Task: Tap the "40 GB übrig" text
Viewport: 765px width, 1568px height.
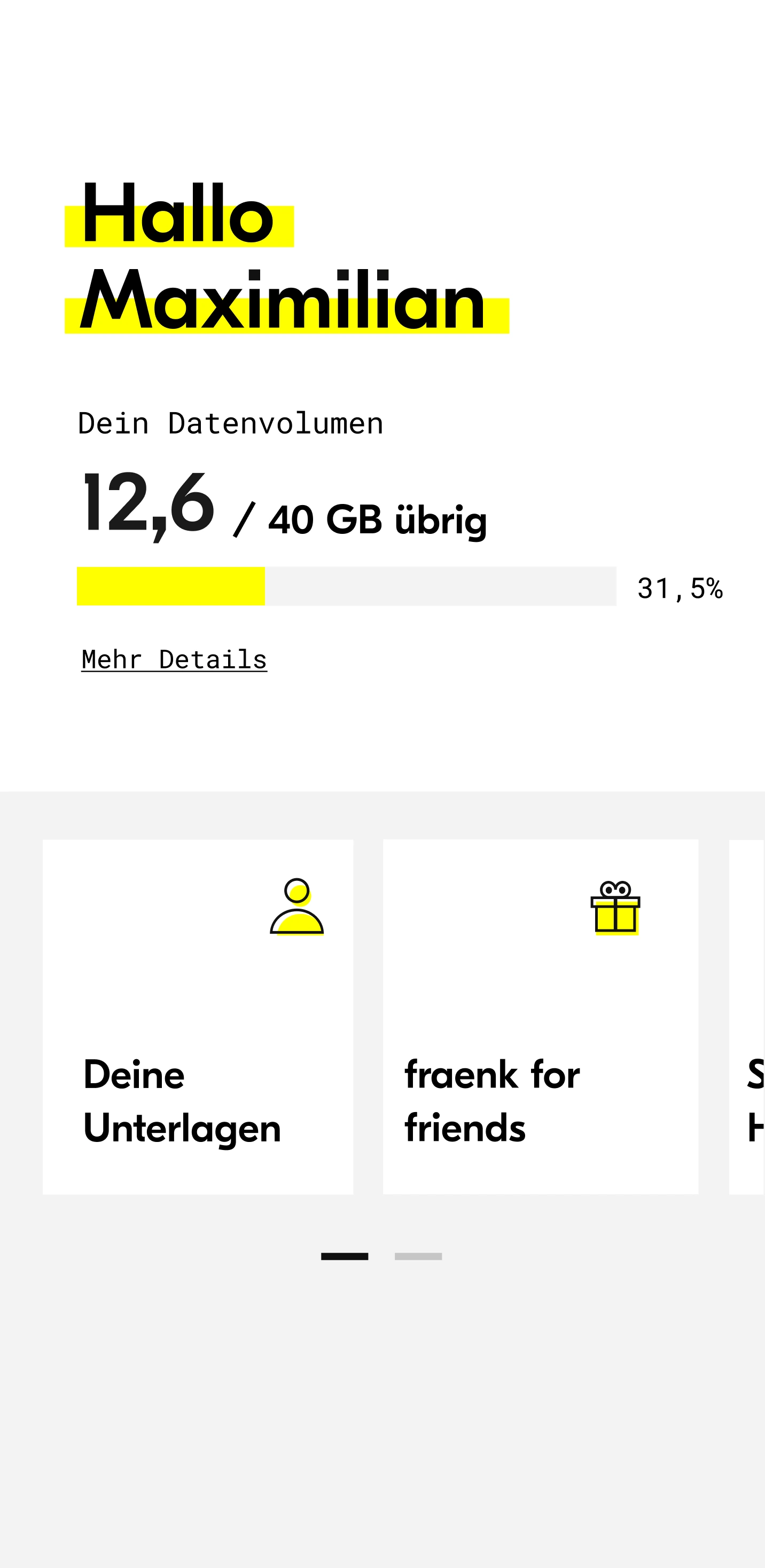Action: coord(378,520)
